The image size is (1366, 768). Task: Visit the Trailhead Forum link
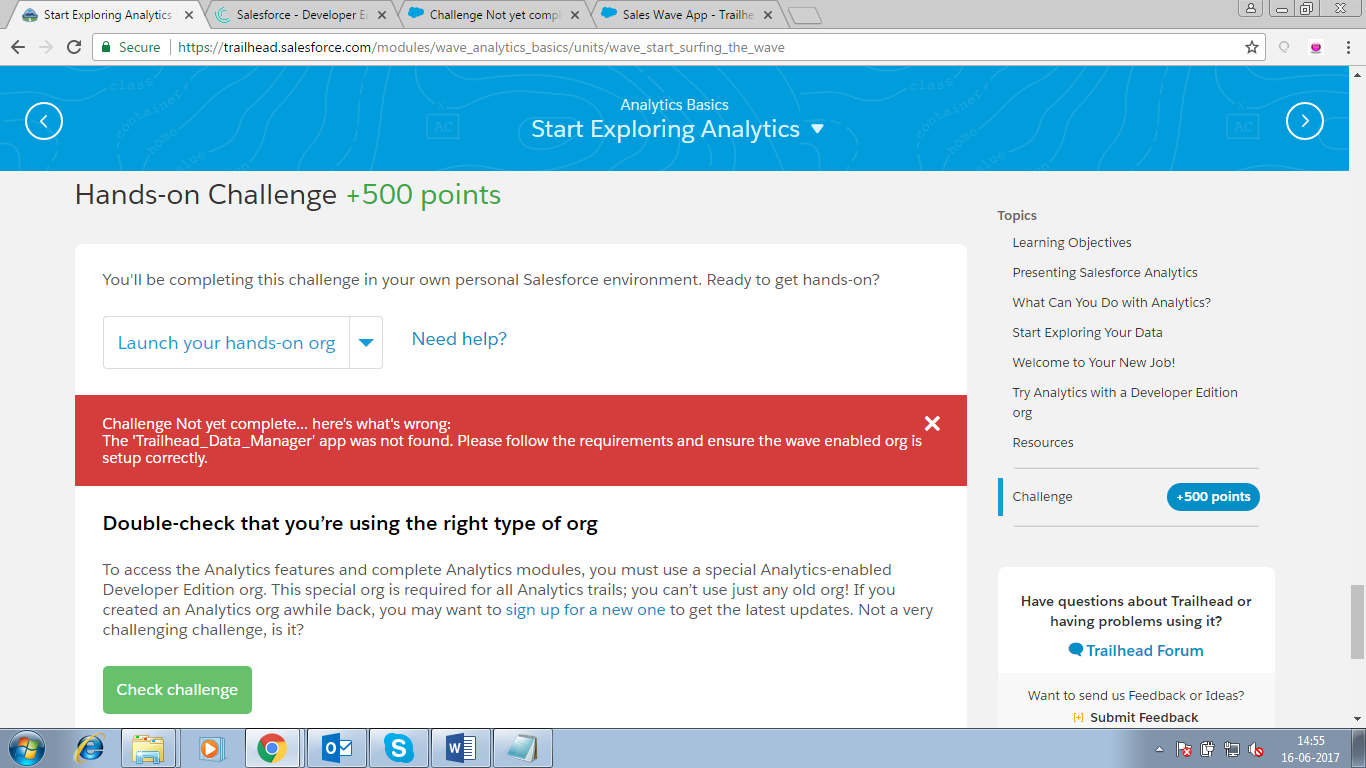click(x=1145, y=650)
